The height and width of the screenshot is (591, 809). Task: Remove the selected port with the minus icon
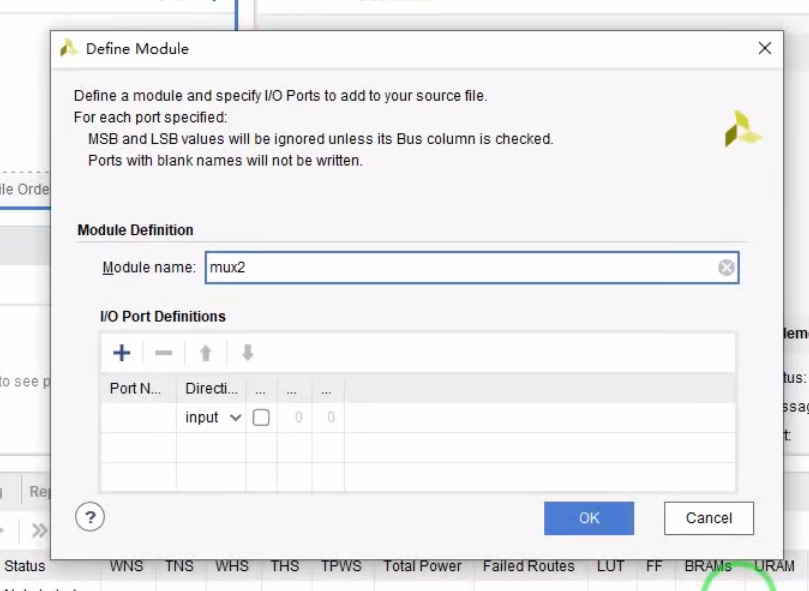pyautogui.click(x=164, y=353)
